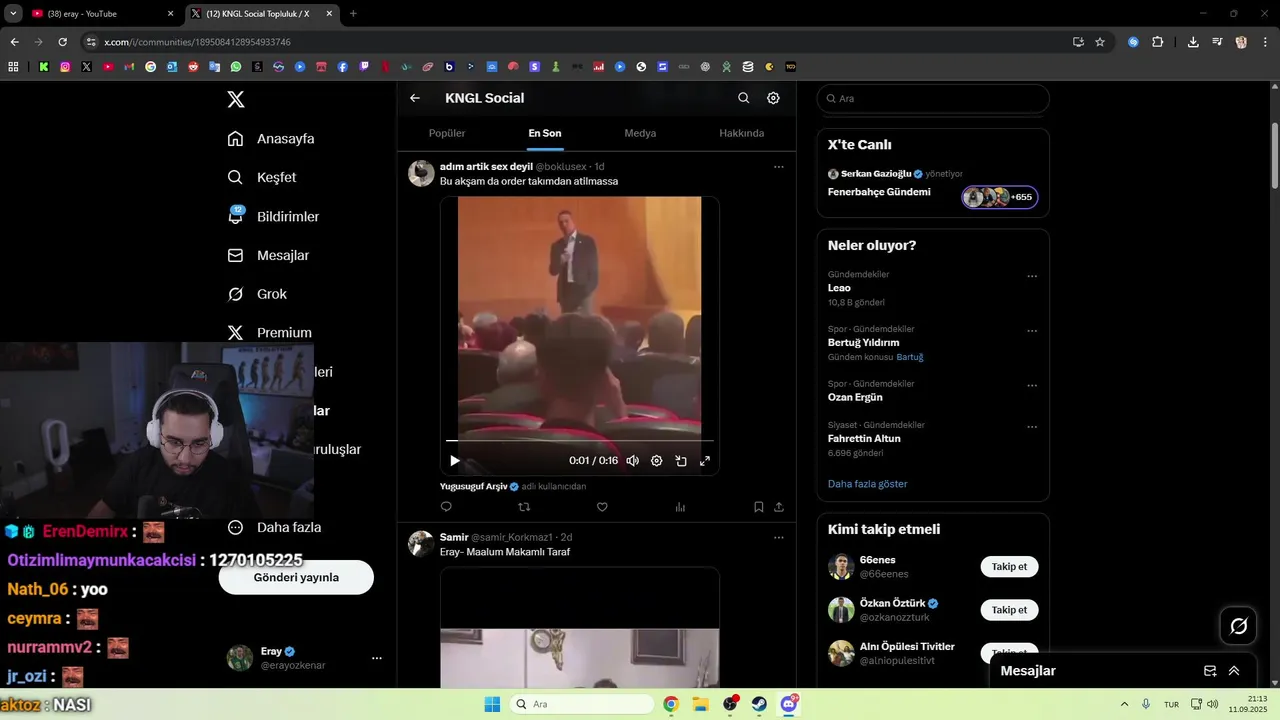
Task: Enter fullscreen on the video
Action: pos(705,461)
